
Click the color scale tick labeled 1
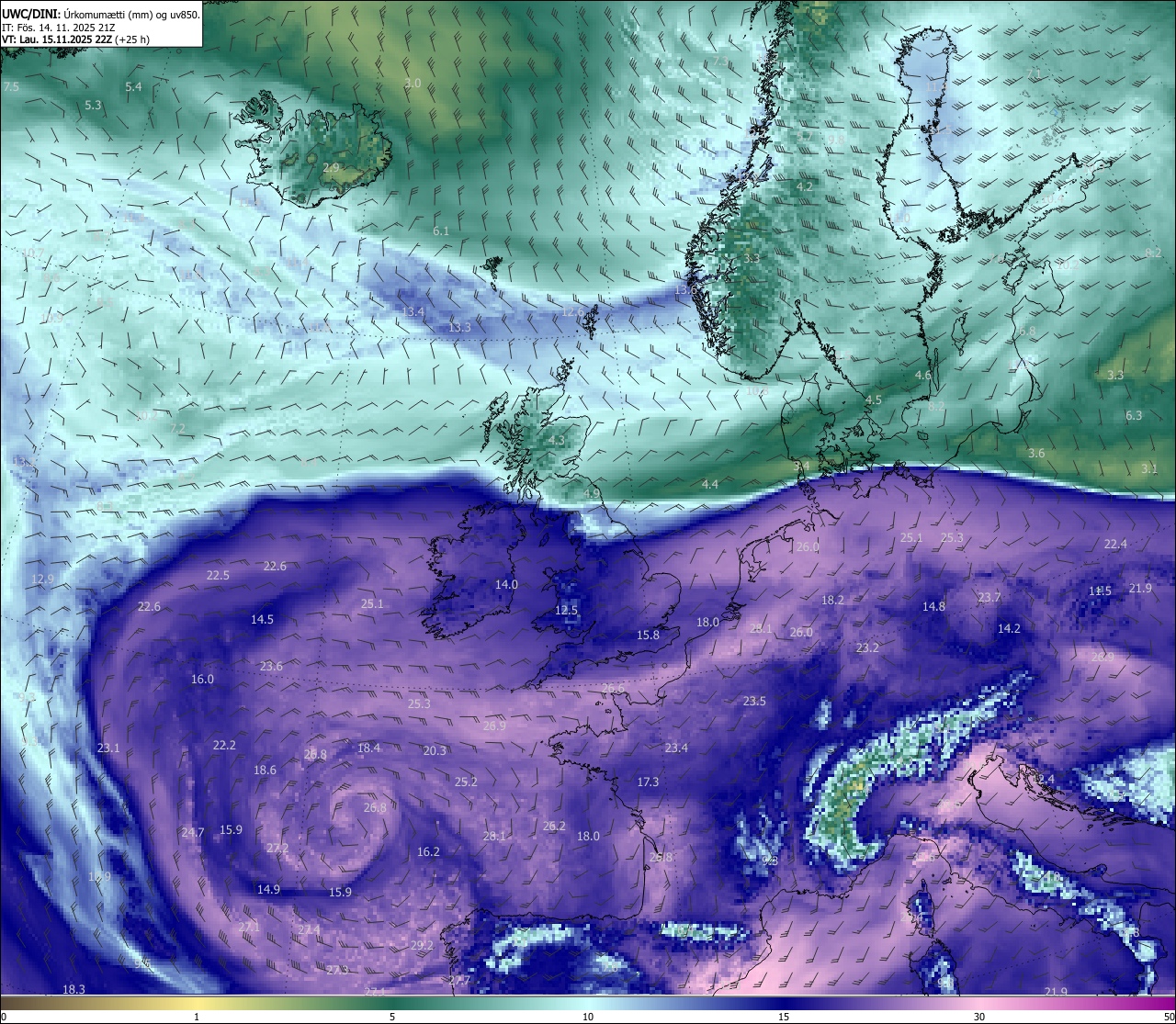197,1017
